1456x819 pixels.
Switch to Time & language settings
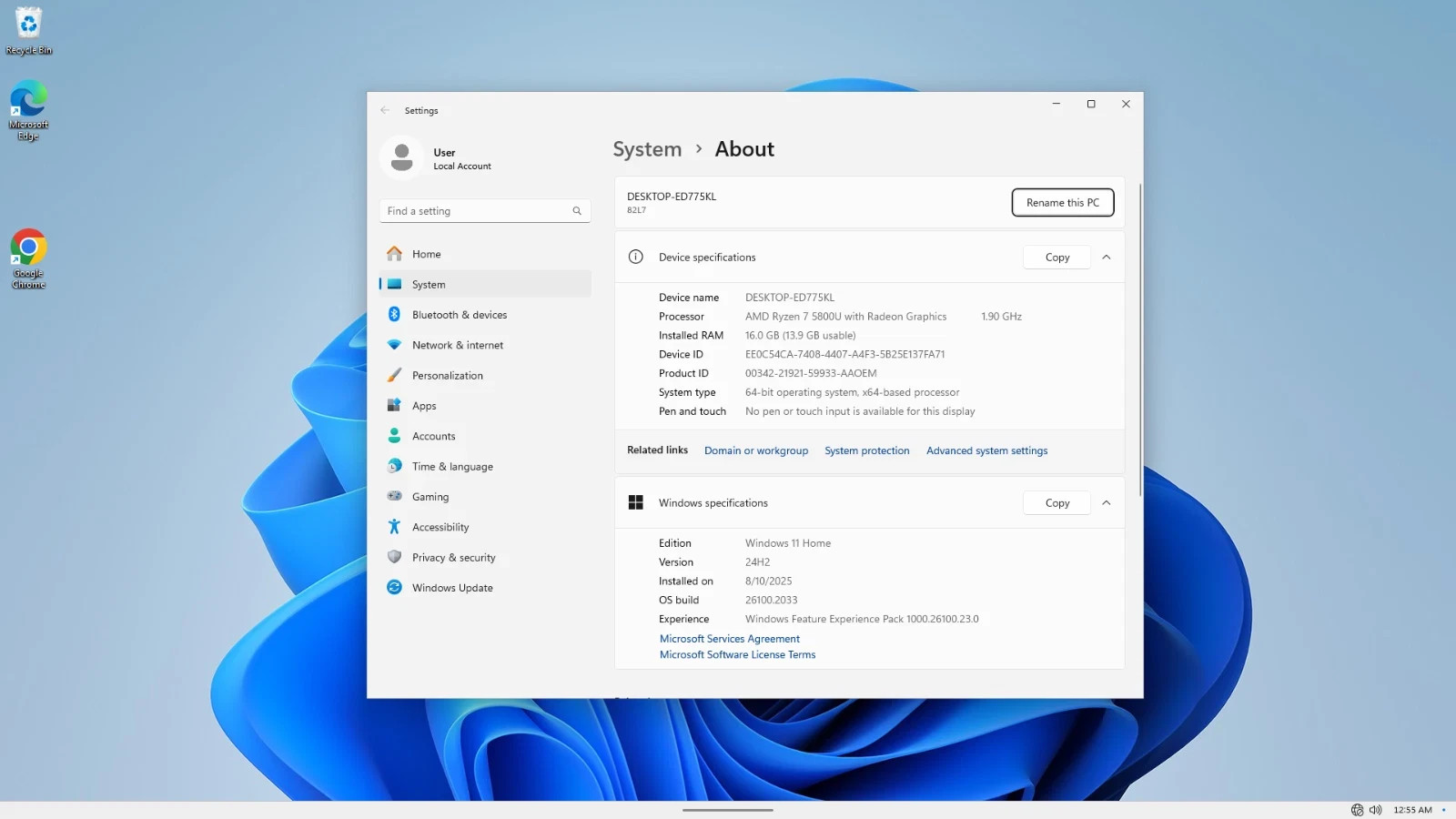coord(485,467)
